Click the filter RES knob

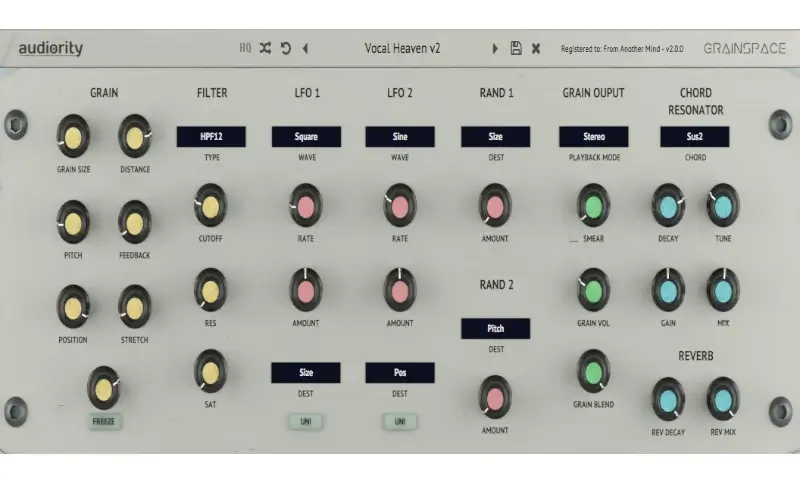tap(210, 291)
